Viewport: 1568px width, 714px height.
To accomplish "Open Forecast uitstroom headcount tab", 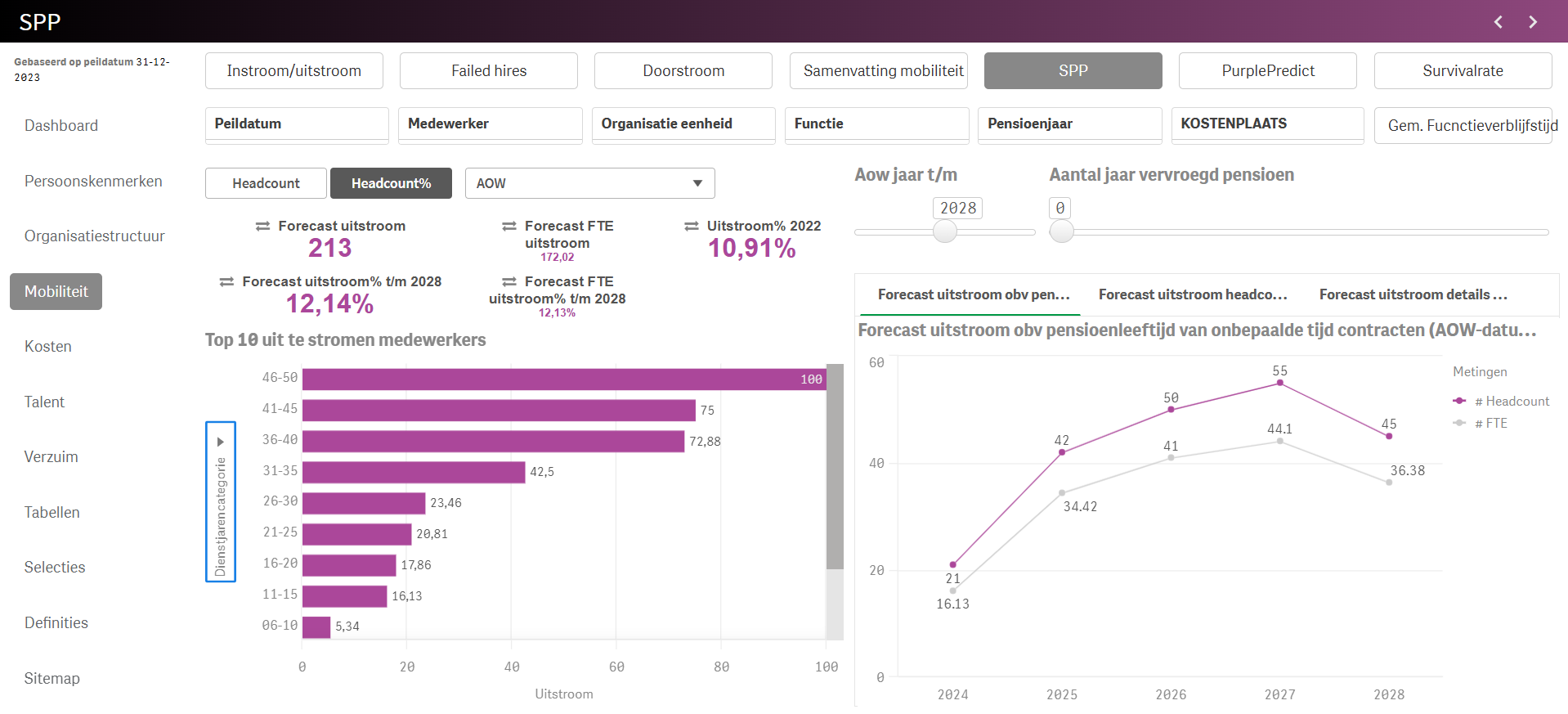I will 1192,294.
